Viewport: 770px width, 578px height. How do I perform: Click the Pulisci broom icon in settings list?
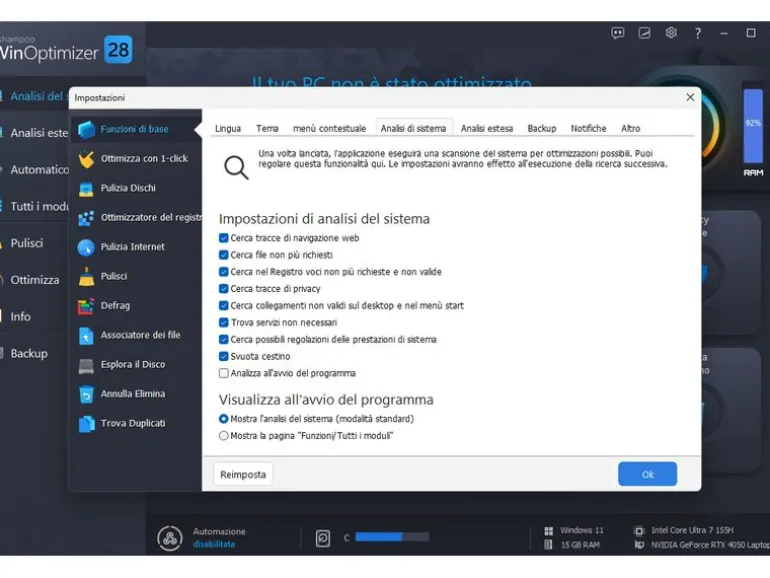point(86,276)
